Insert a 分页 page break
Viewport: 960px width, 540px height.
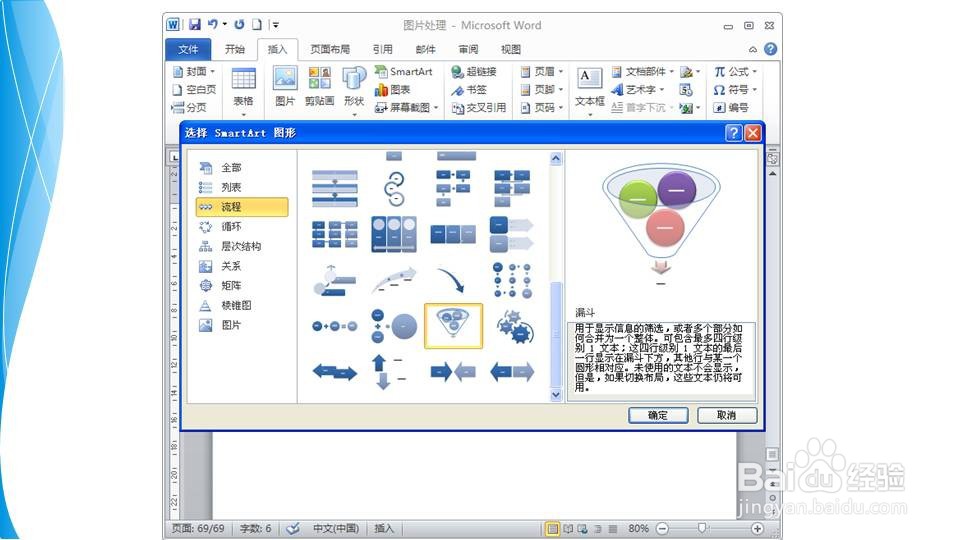tap(189, 108)
